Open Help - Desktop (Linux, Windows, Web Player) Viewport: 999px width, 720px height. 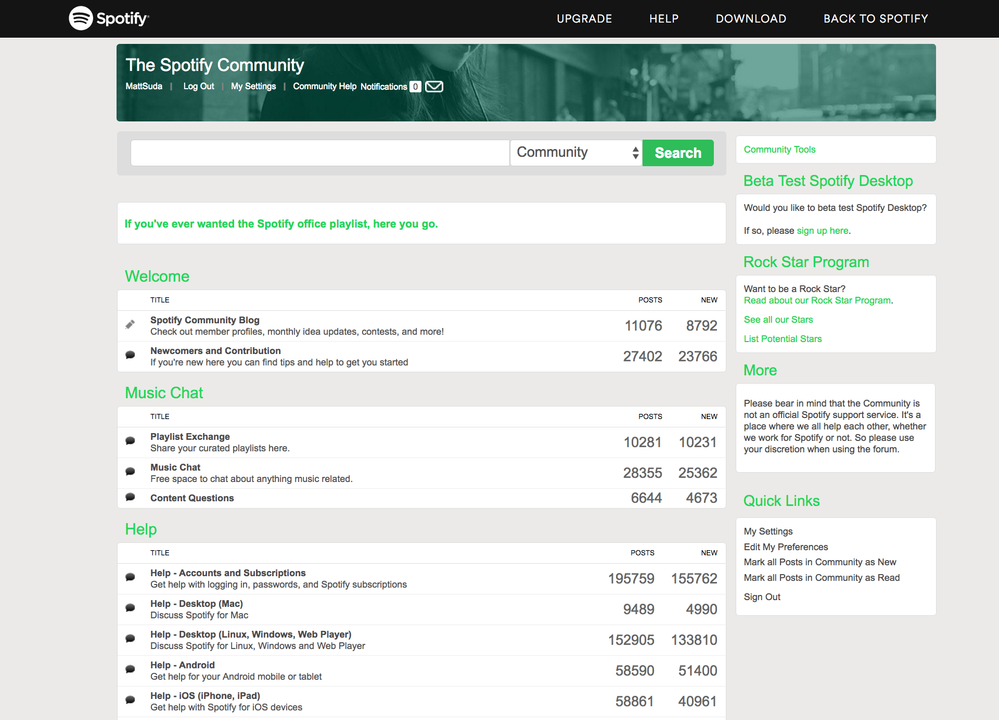[250, 634]
